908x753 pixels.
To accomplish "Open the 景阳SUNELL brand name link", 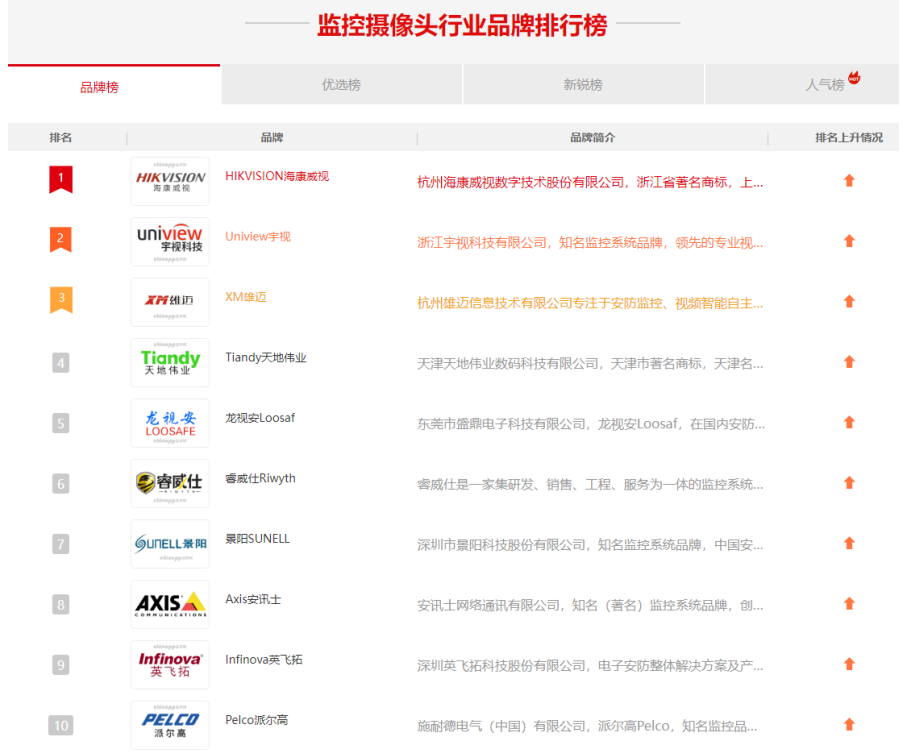I will point(257,539).
